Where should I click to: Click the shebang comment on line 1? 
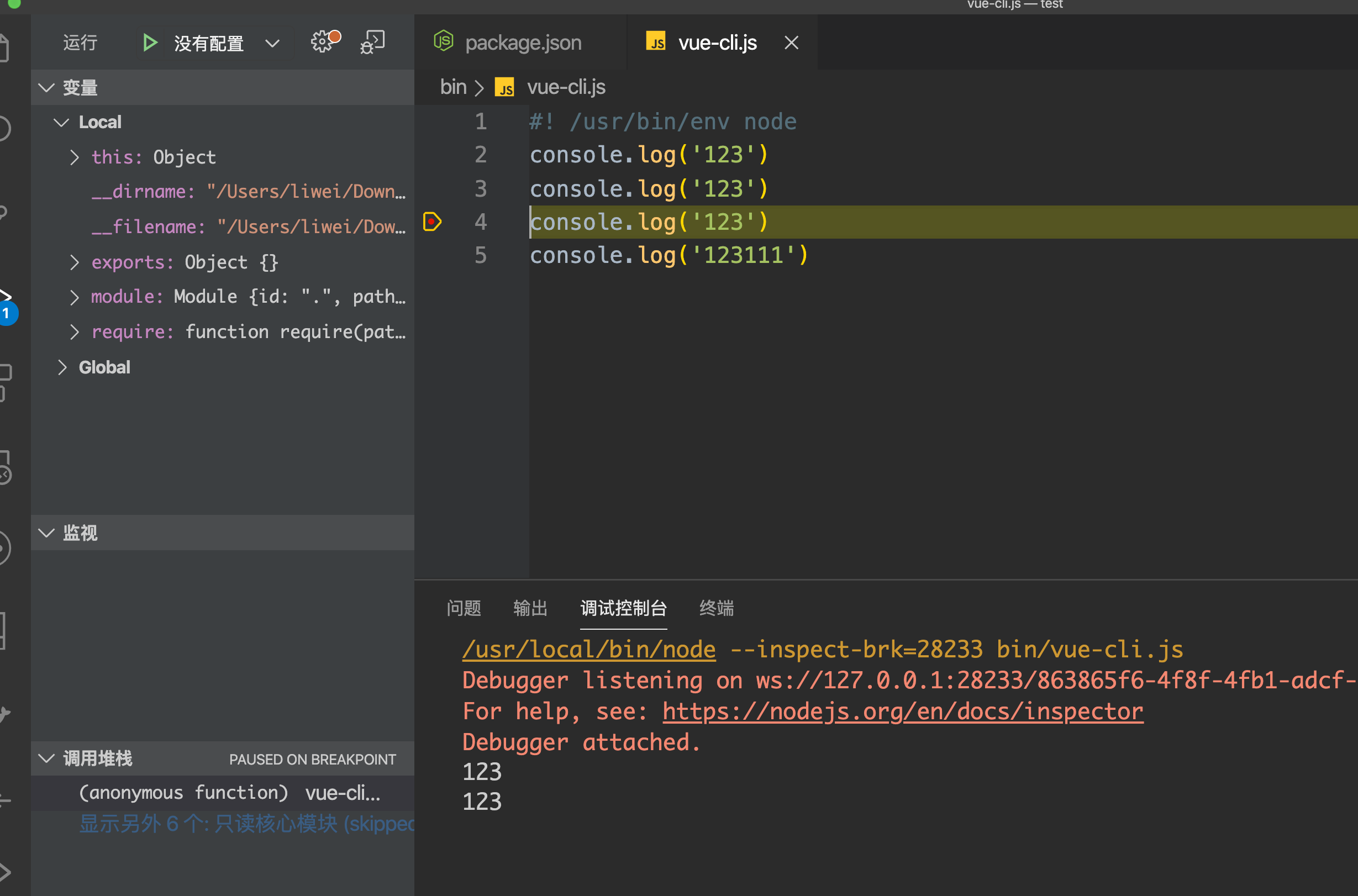coord(663,122)
